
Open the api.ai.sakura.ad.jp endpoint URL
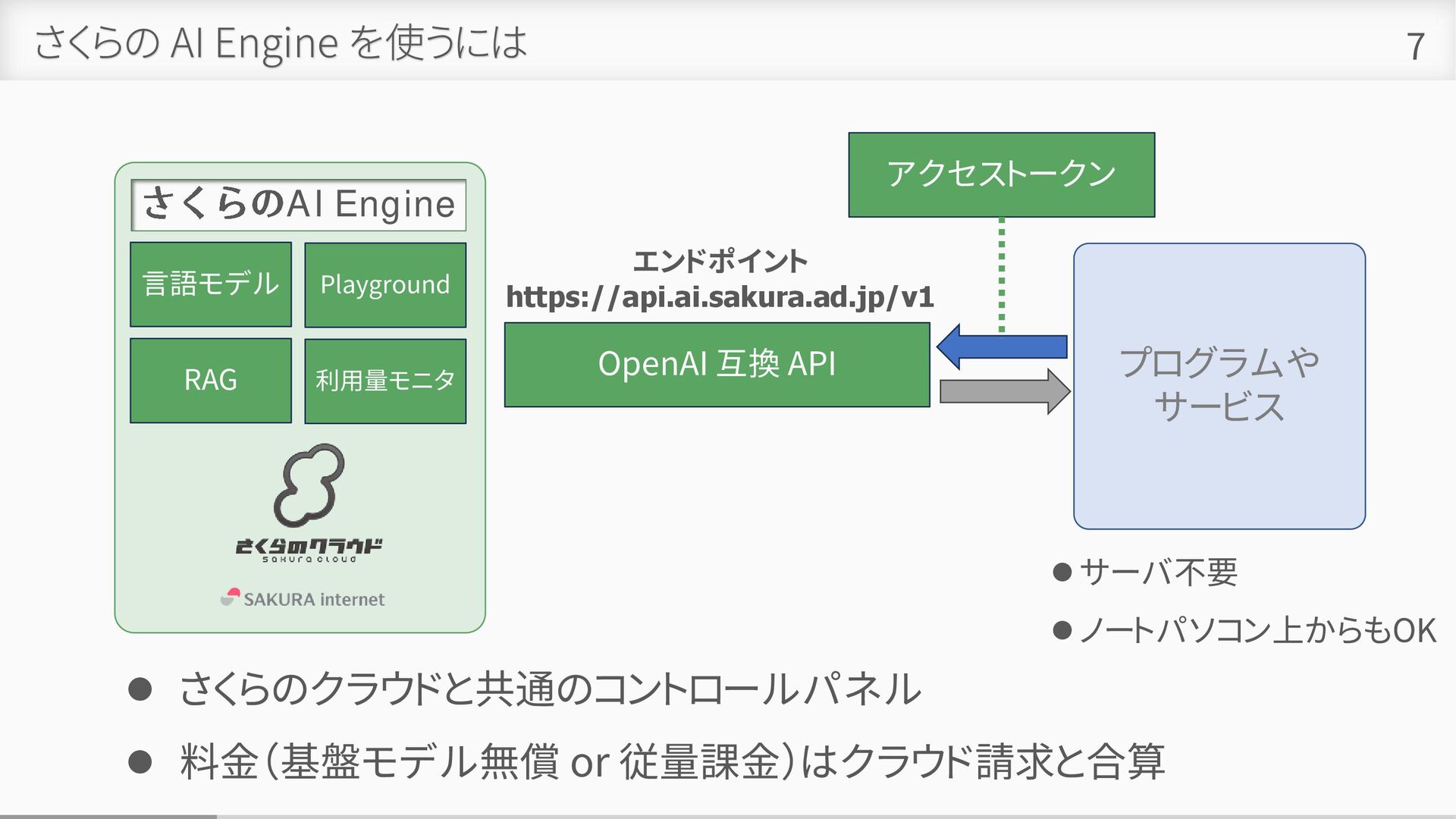pos(720,297)
